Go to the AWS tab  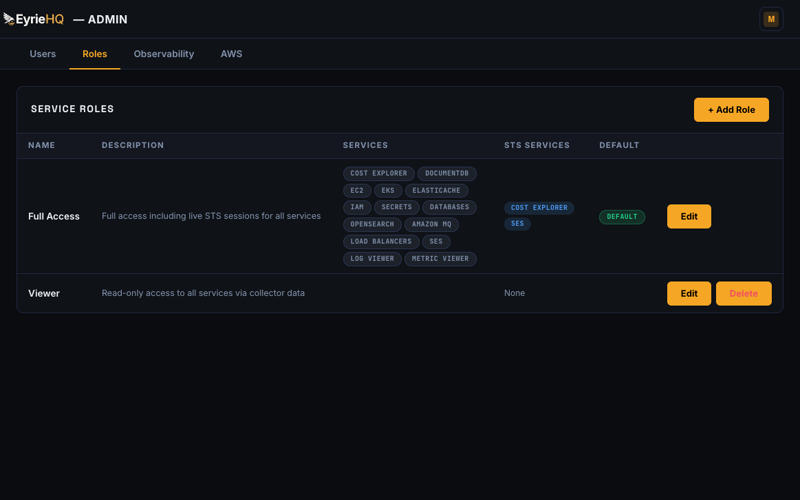[x=231, y=54]
